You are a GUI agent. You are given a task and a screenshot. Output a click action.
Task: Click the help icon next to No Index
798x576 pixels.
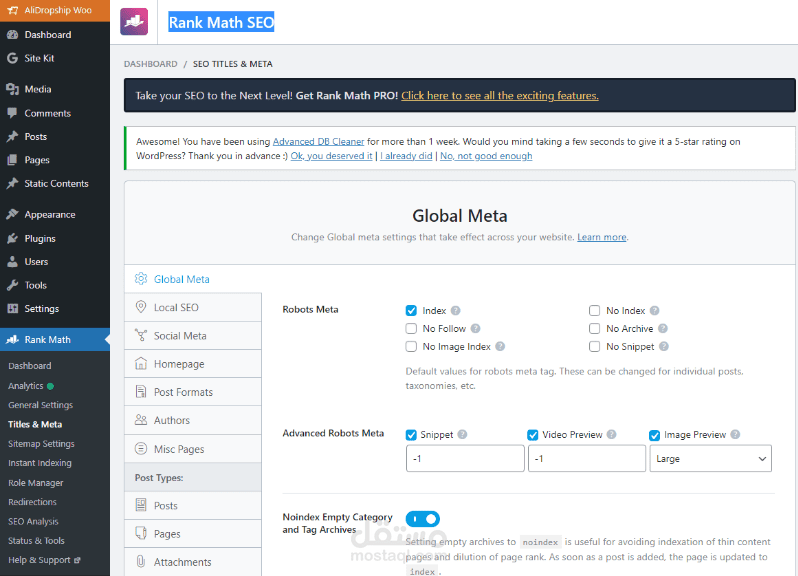tap(654, 310)
